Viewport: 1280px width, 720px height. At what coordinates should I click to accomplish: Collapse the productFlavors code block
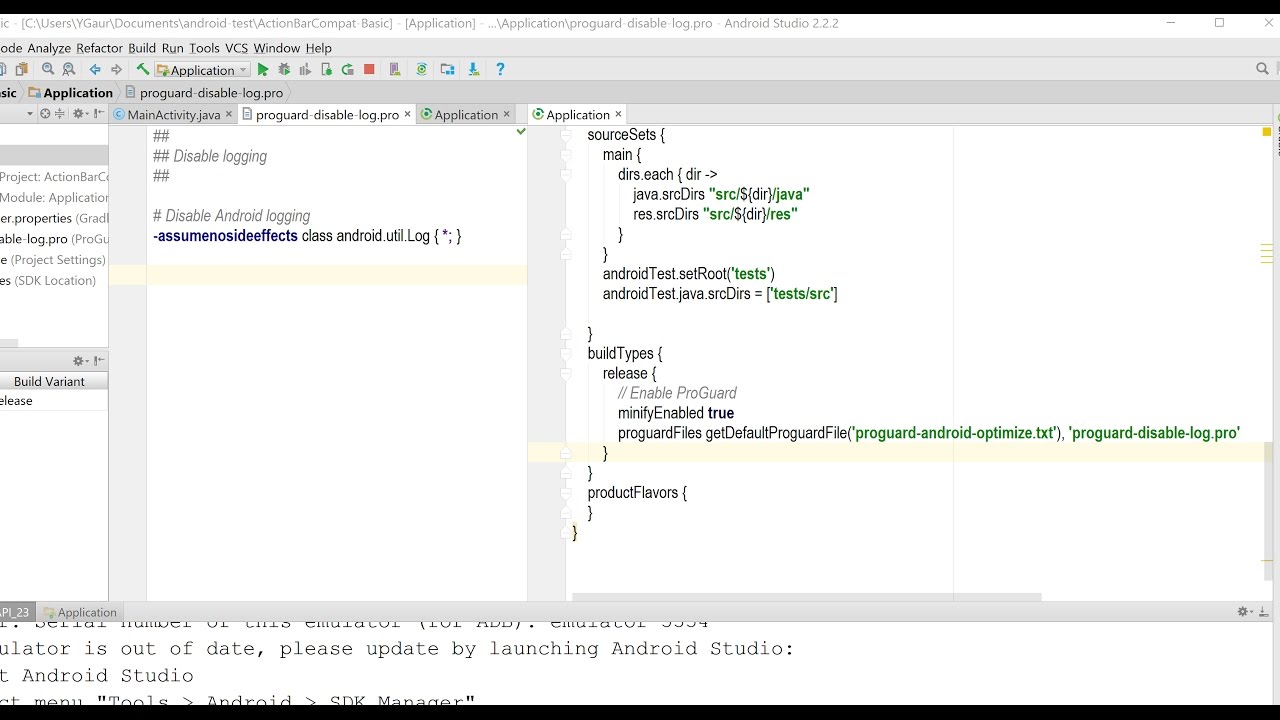566,493
